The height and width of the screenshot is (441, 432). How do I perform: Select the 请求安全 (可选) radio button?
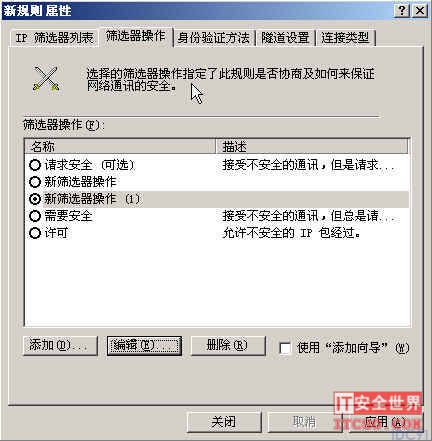(35, 165)
